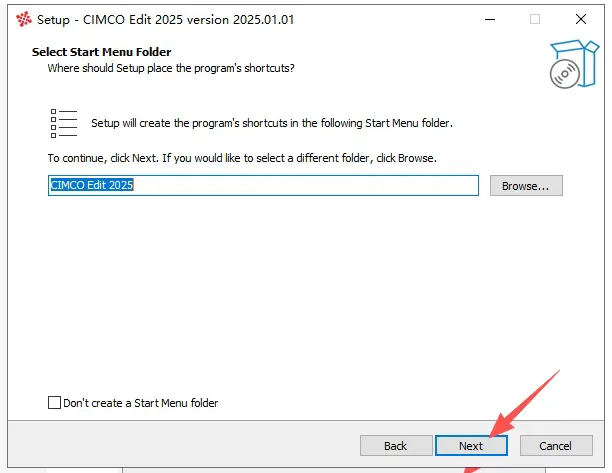Close the Setup window
The width and height of the screenshot is (612, 473).
pos(581,19)
